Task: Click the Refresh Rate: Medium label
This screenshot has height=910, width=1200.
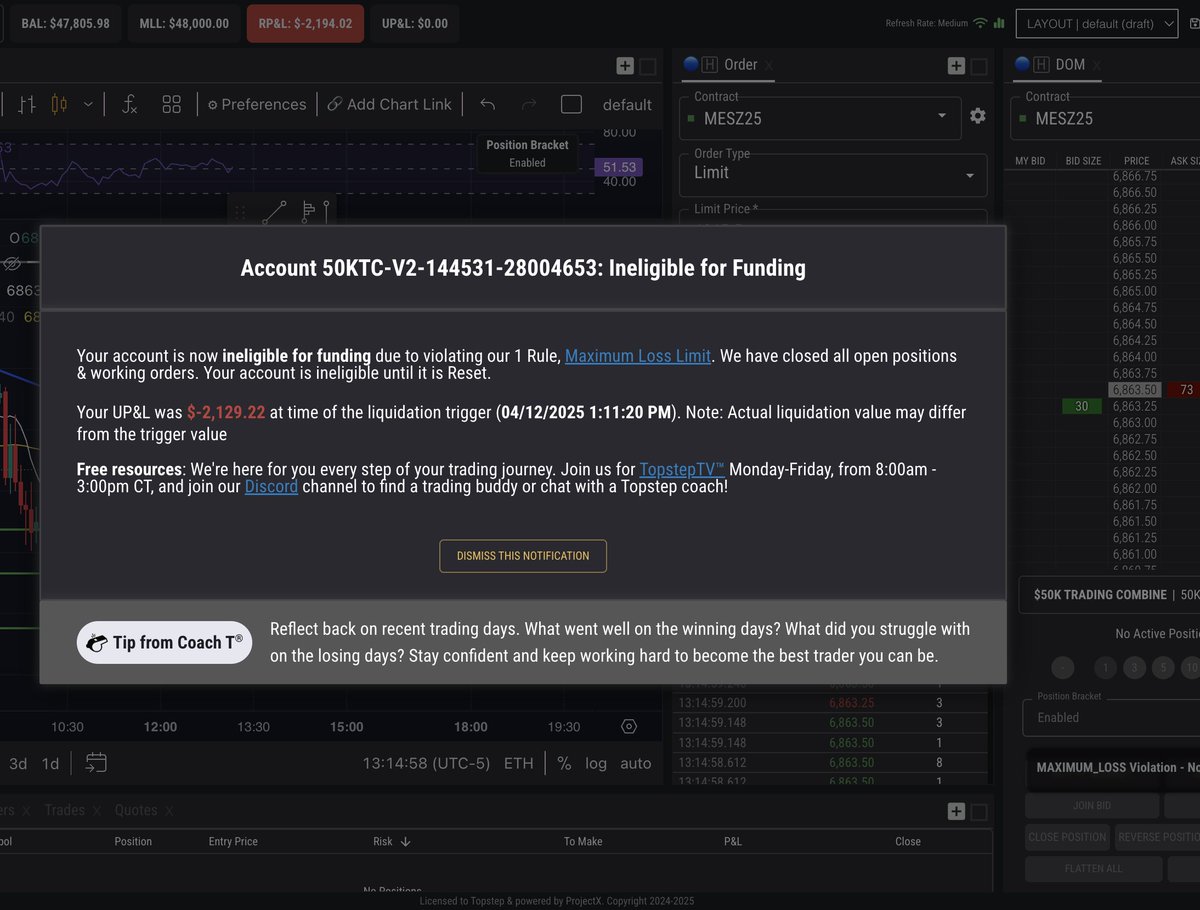Action: 926,23
